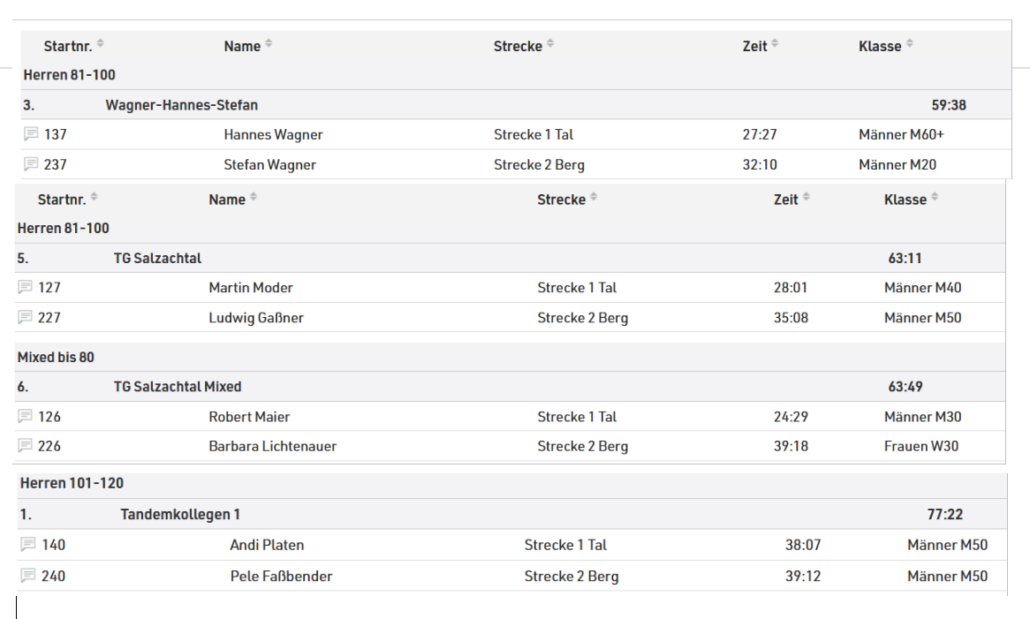This screenshot has height=619, width=1030.
Task: Click the name Barbara Lichtenauer
Action: pyautogui.click(x=273, y=446)
